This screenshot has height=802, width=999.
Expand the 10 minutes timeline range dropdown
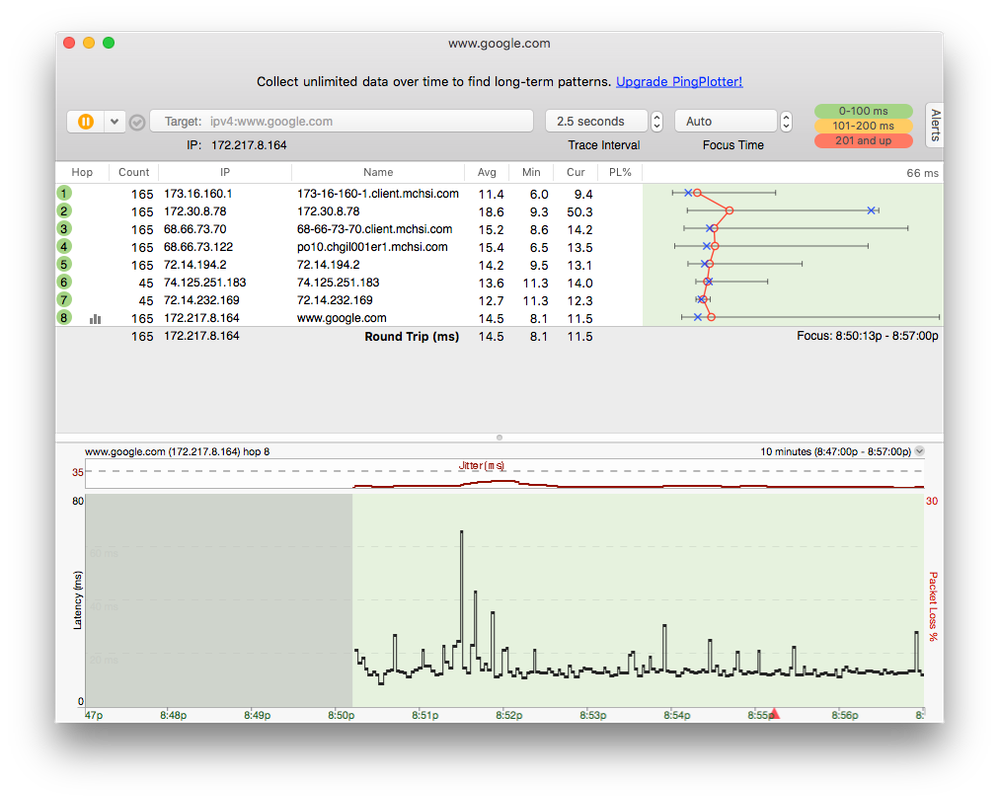(919, 451)
